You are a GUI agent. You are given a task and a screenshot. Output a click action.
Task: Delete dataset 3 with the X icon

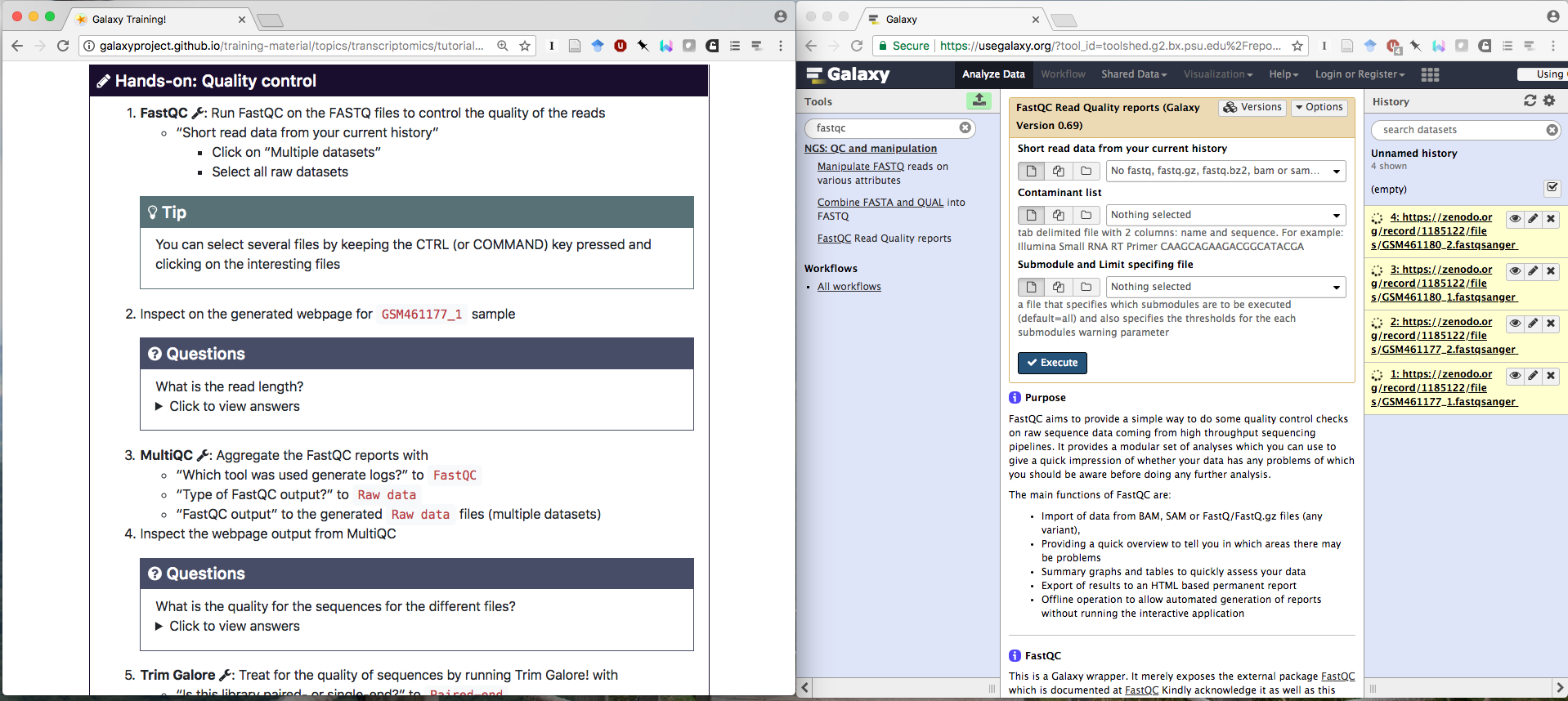pos(1551,271)
